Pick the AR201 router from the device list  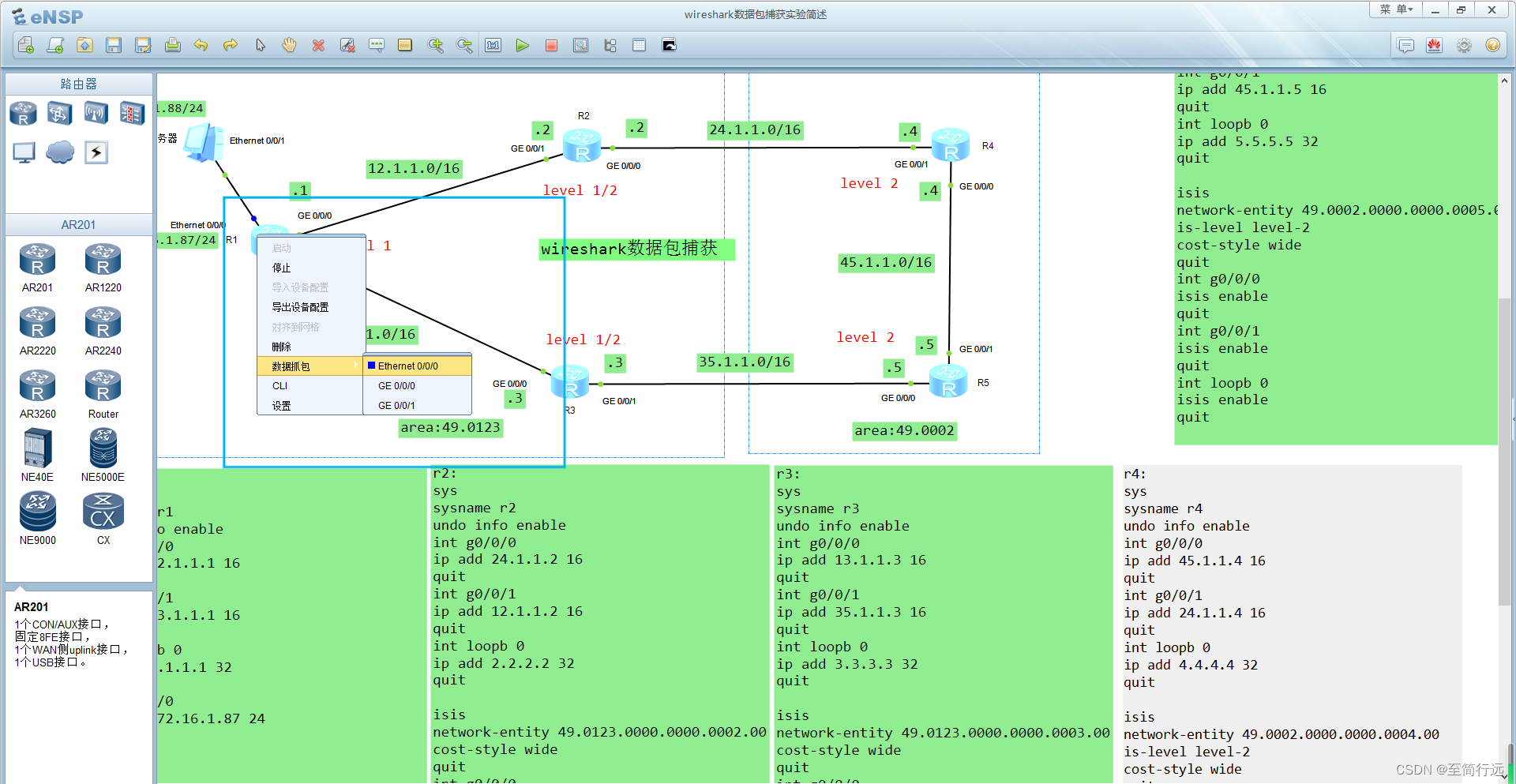37,268
